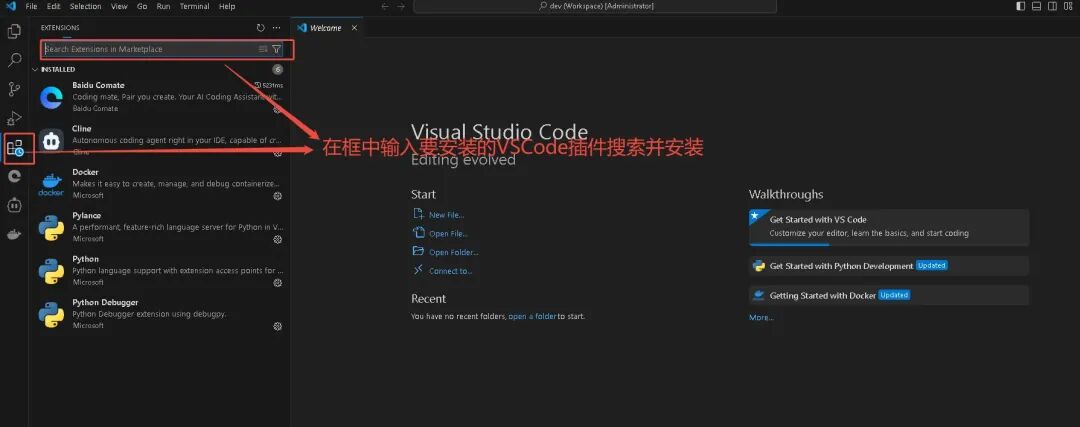This screenshot has width=1080, height=427.
Task: Select the Python Debugger extension title
Action: (x=105, y=302)
